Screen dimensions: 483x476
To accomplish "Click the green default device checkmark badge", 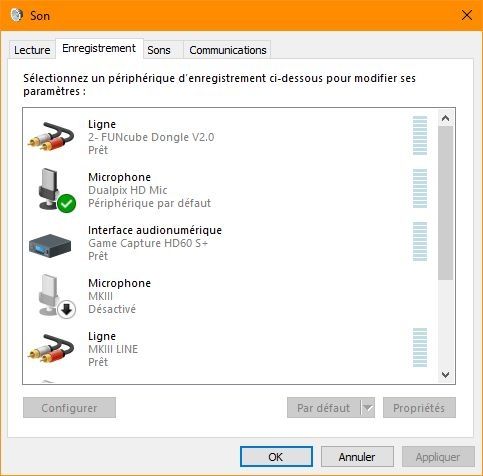I will coord(66,203).
